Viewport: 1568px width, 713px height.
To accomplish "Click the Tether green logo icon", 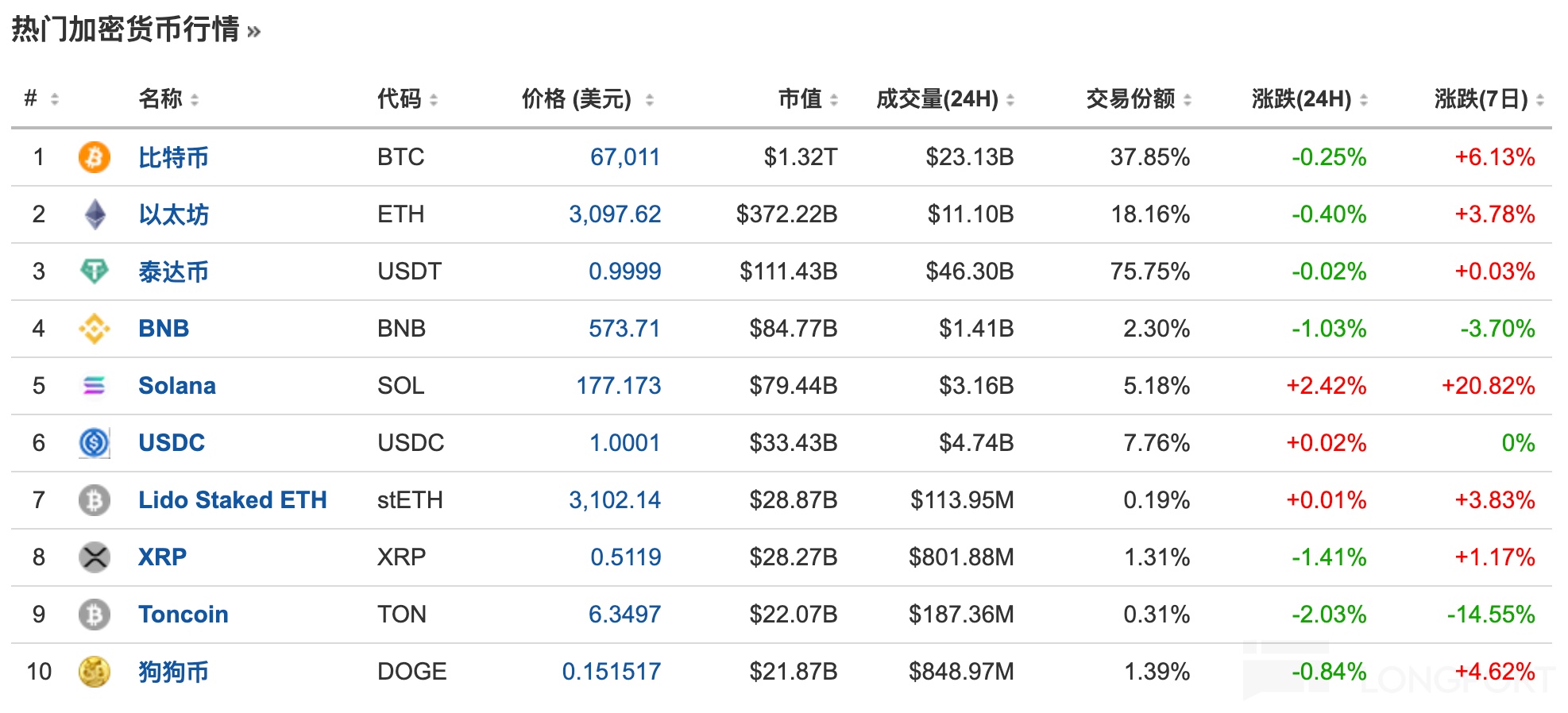I will point(95,272).
